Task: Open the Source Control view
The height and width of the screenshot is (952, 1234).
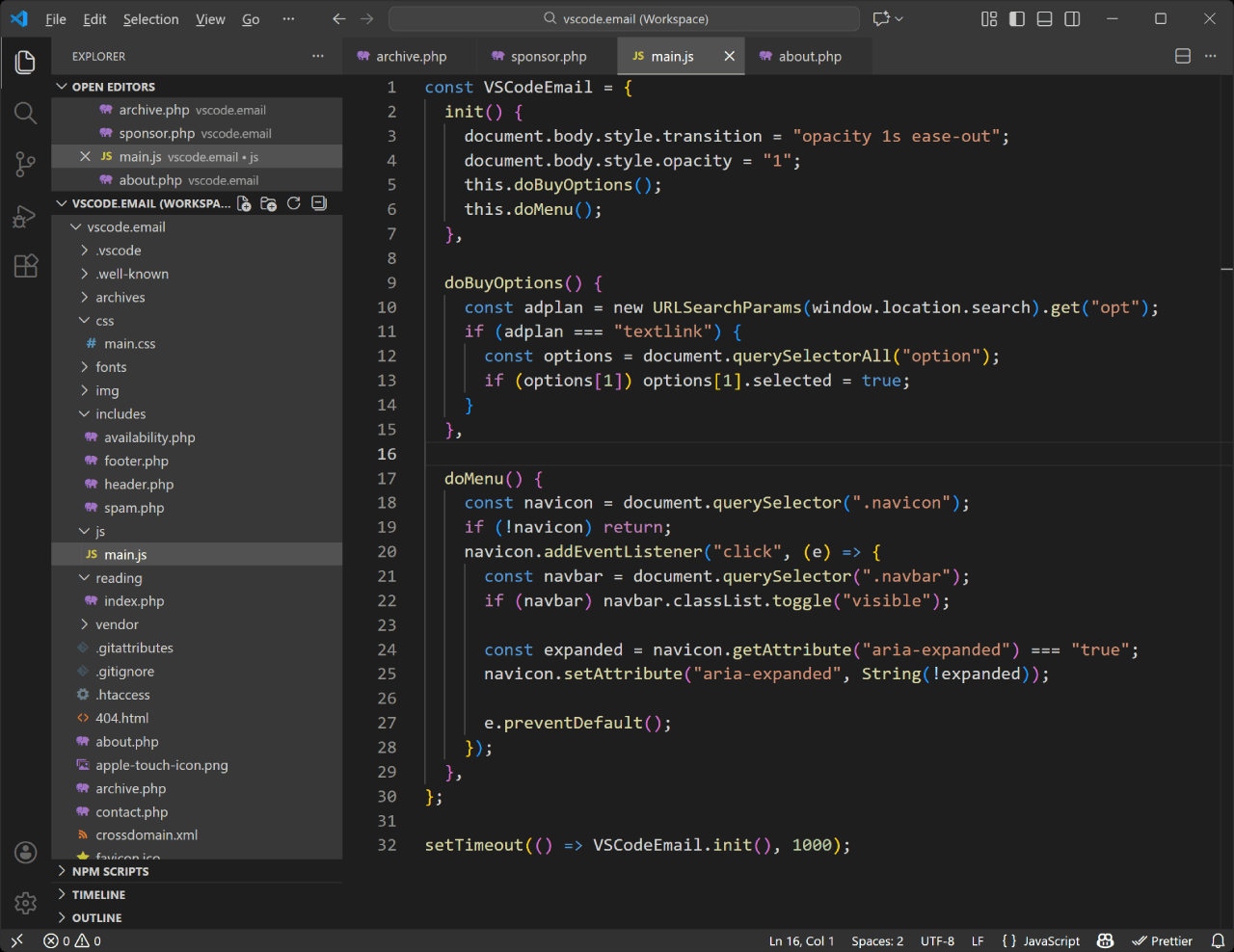Action: (26, 165)
